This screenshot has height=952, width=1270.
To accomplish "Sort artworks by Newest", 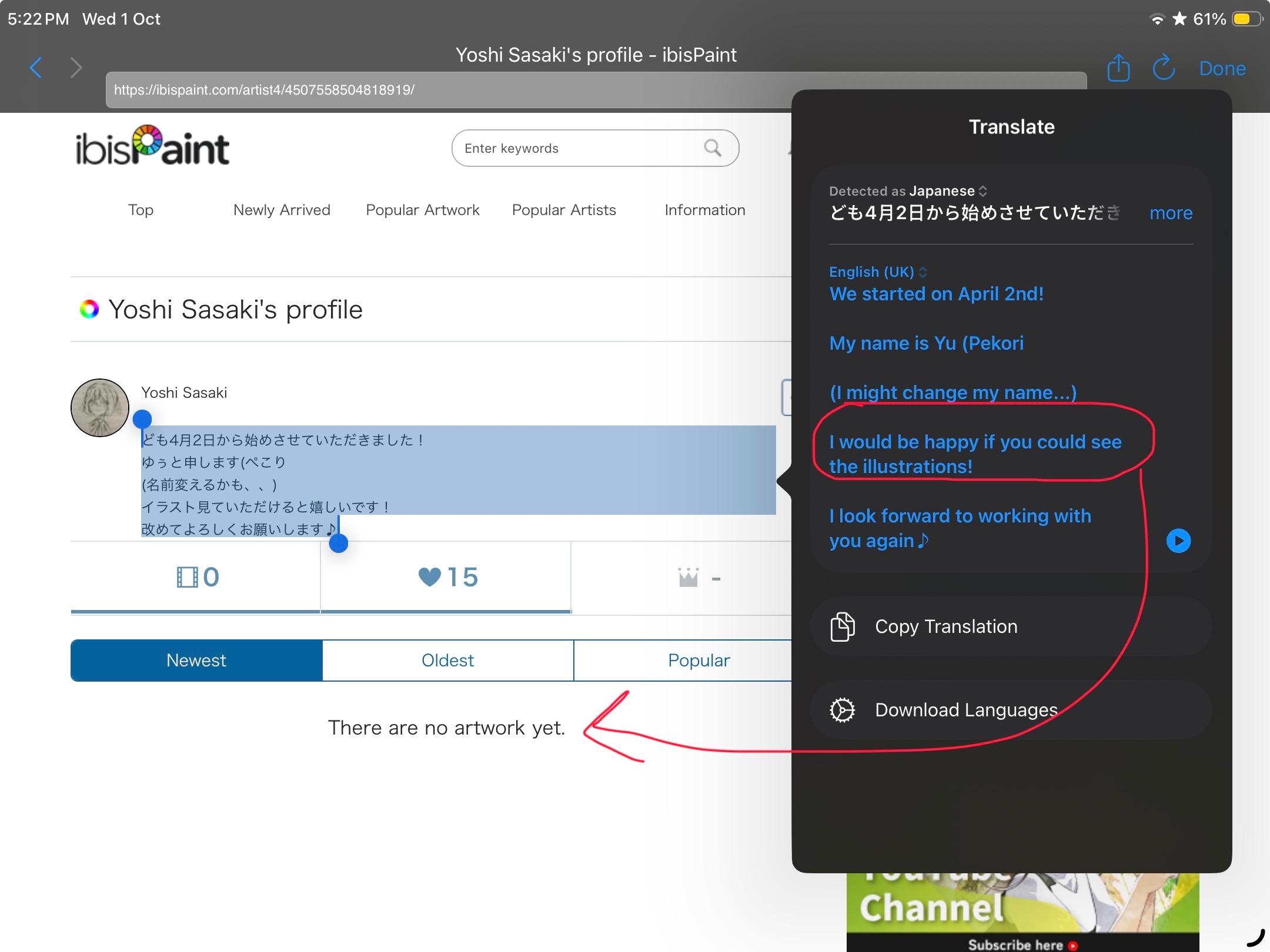I will point(196,661).
